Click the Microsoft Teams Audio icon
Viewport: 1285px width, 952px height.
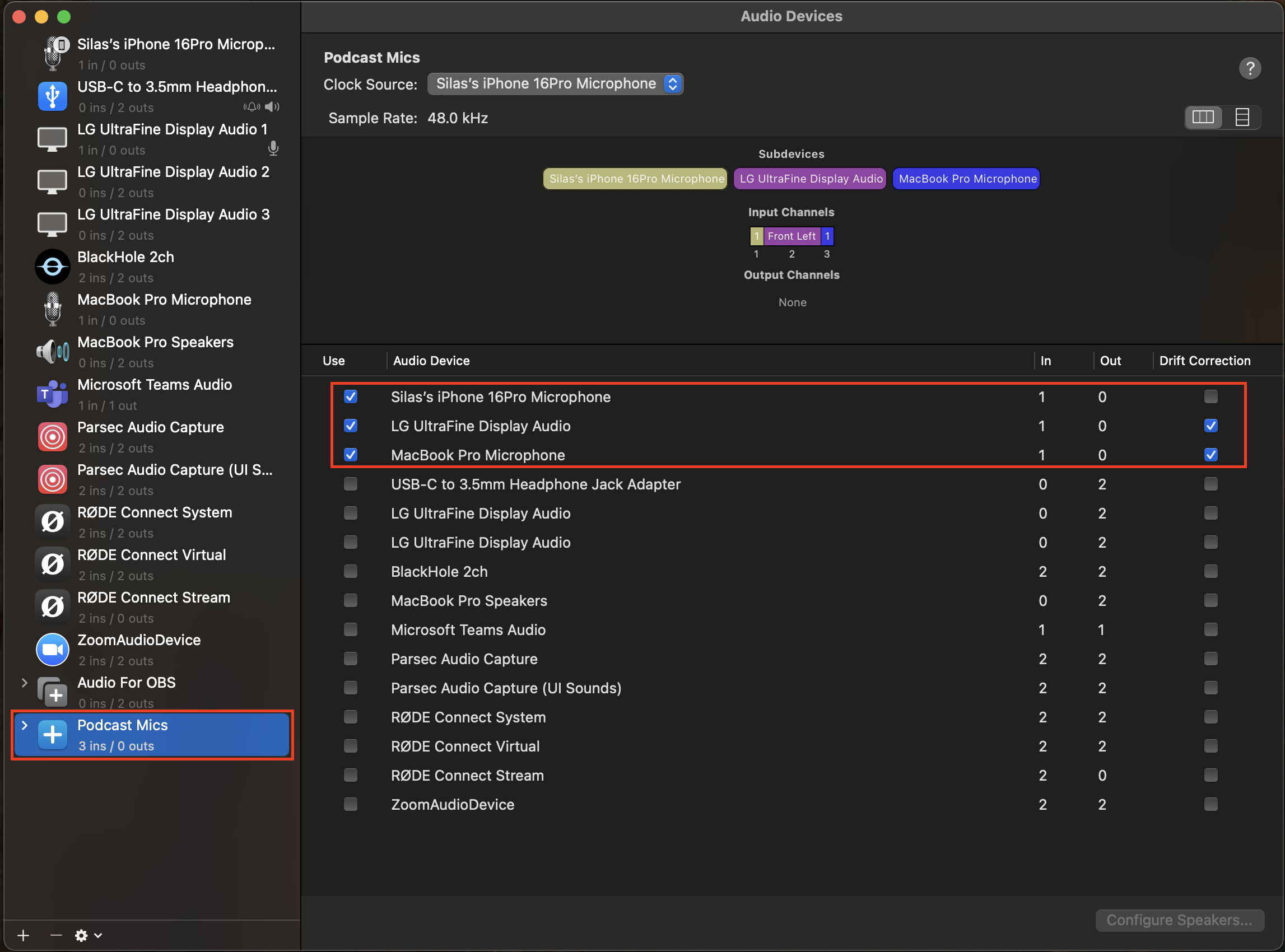click(53, 394)
